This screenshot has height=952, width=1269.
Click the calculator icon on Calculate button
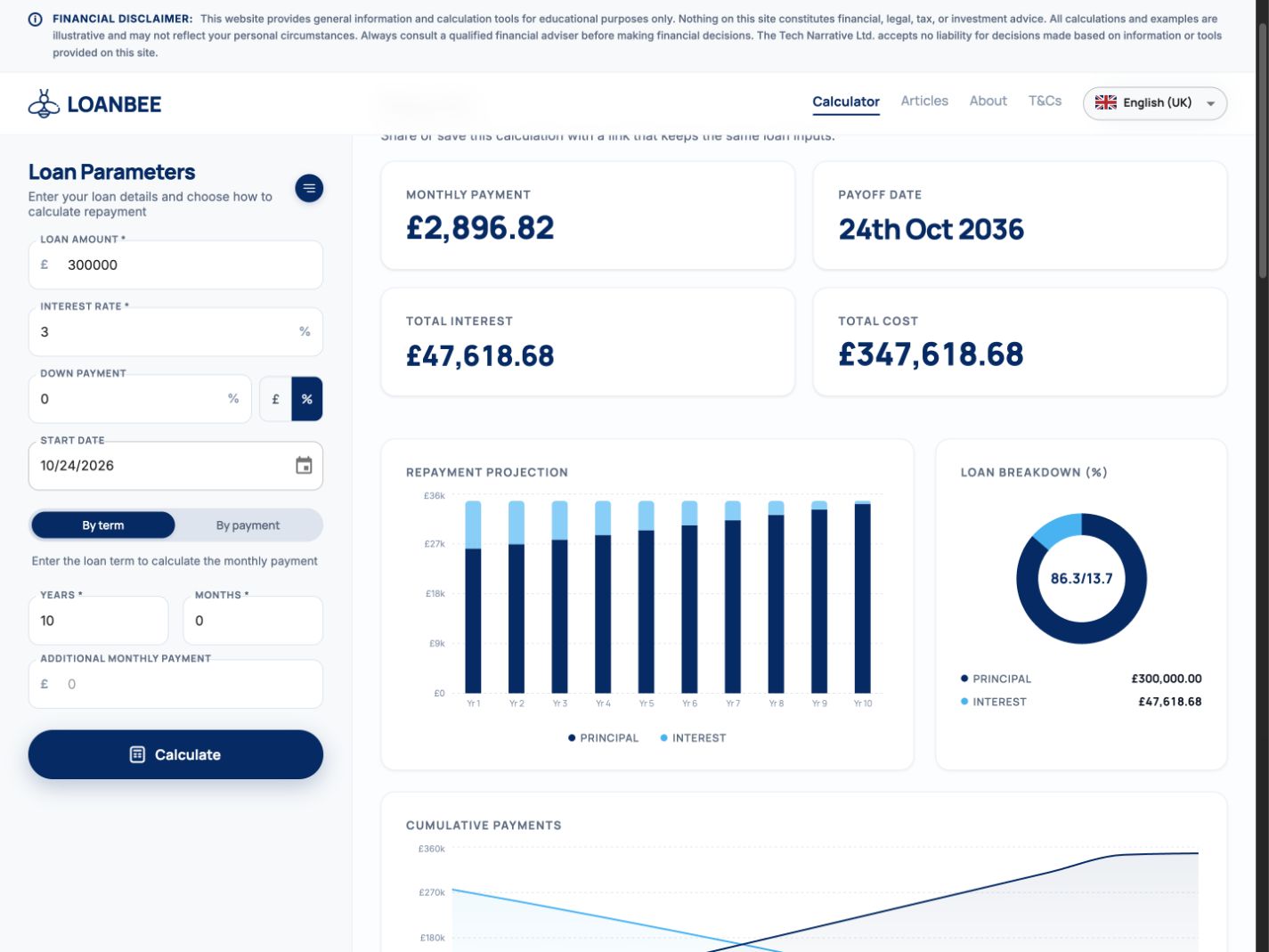pyautogui.click(x=137, y=754)
